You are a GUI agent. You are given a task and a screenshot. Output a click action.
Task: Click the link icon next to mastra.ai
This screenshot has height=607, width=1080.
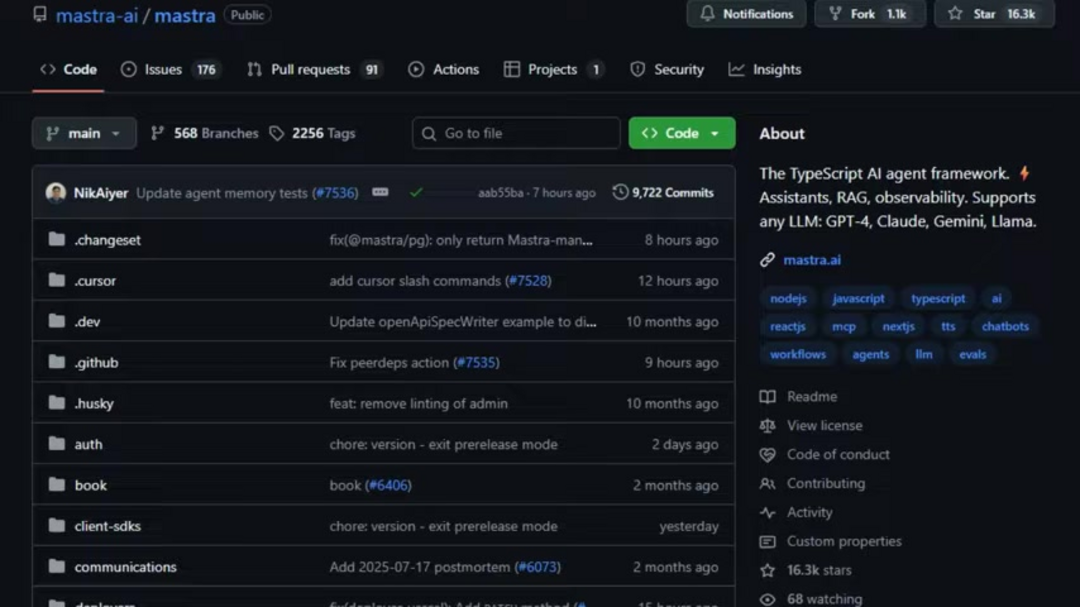(767, 260)
